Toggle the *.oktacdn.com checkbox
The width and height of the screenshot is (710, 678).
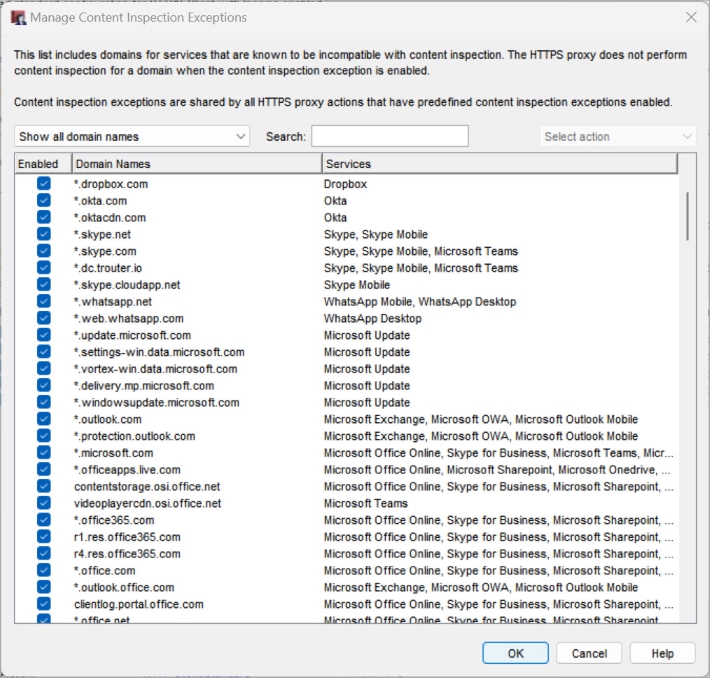[x=44, y=217]
